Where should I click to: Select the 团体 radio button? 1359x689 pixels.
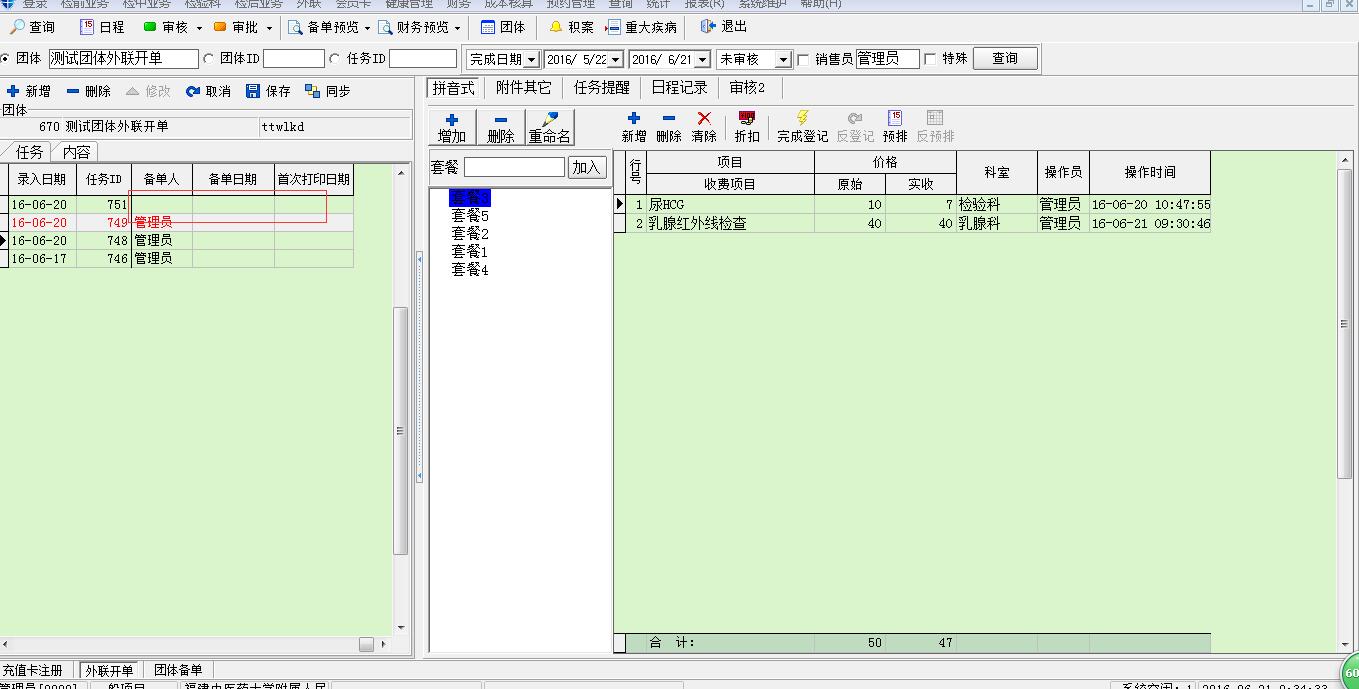[5, 59]
